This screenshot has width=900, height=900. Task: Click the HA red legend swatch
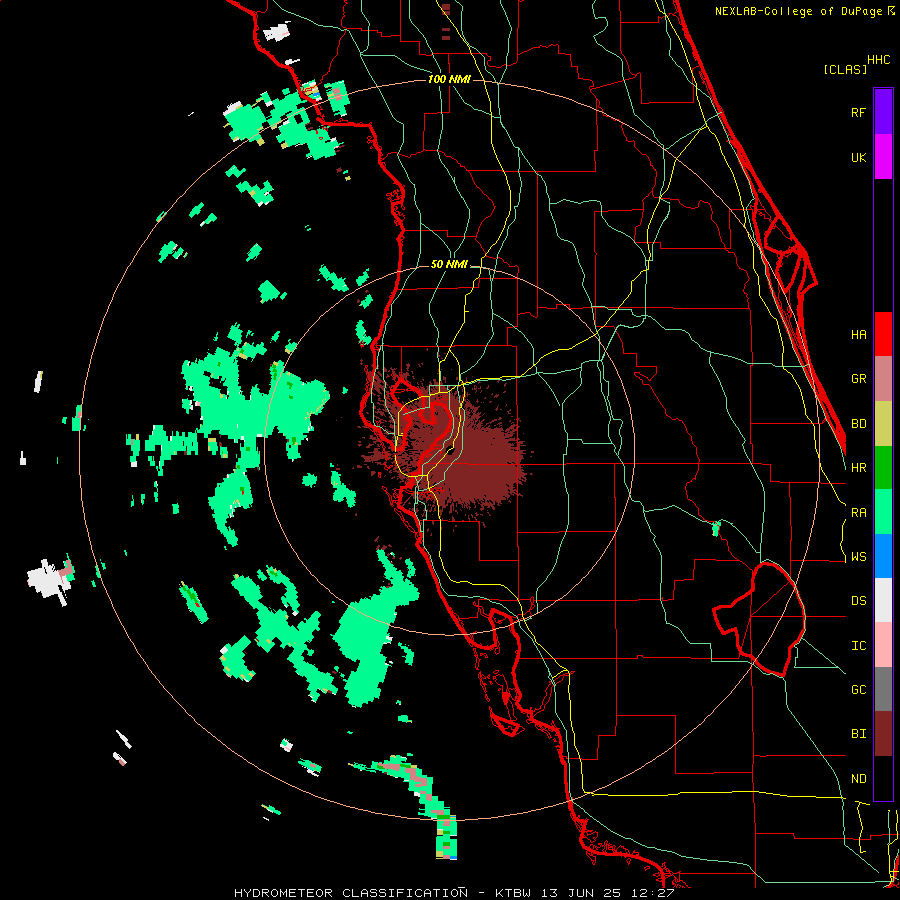(x=883, y=334)
